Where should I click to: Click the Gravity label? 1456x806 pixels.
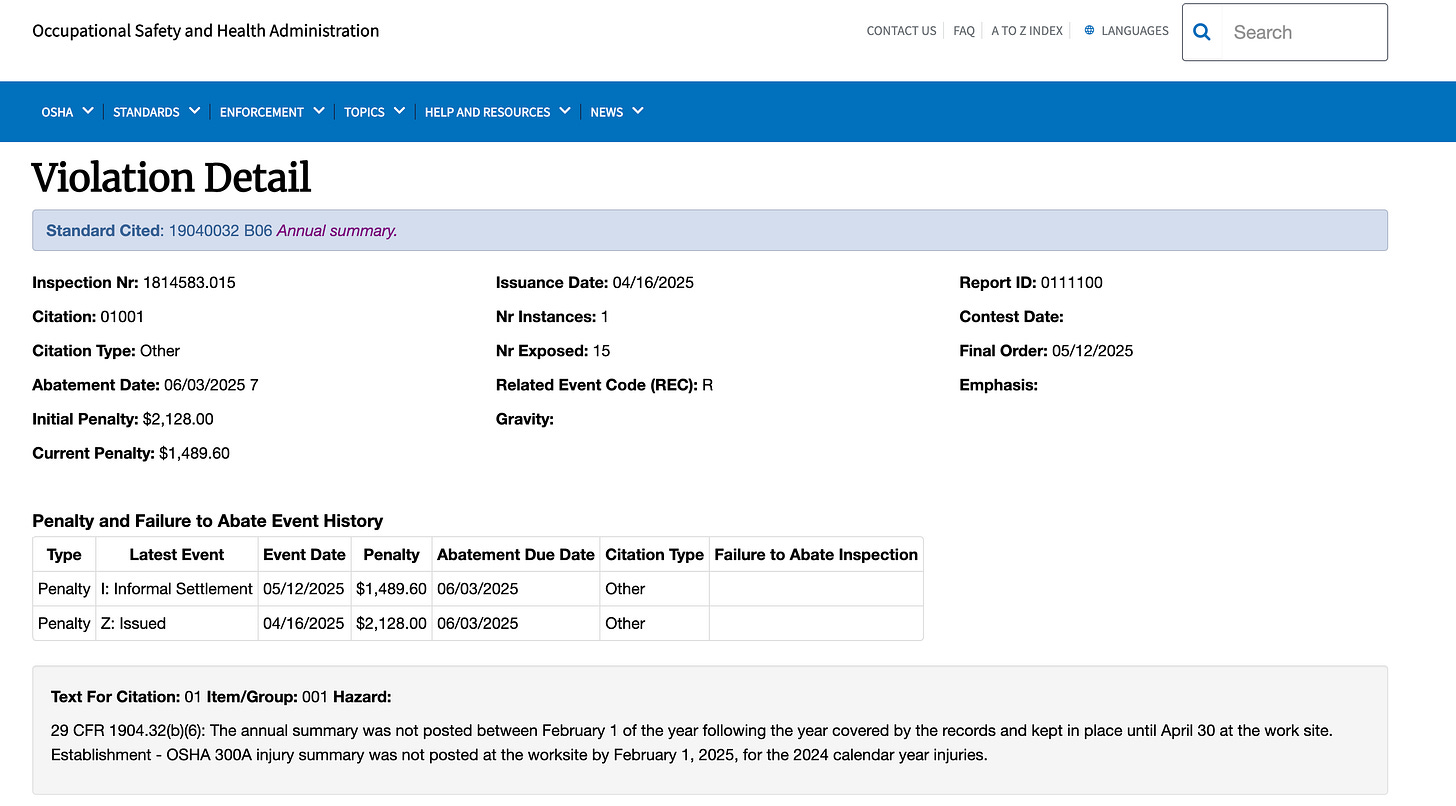pyautogui.click(x=525, y=419)
